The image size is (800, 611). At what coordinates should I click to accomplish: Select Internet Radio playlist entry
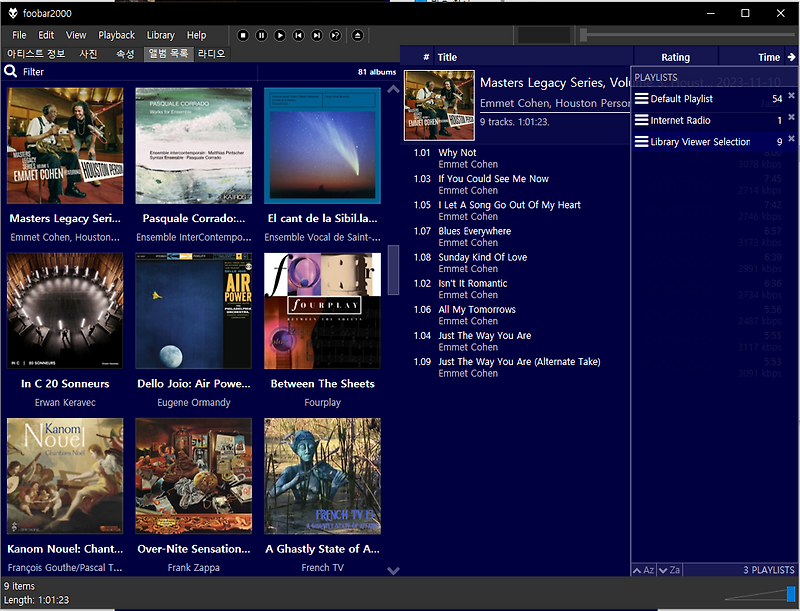click(714, 120)
